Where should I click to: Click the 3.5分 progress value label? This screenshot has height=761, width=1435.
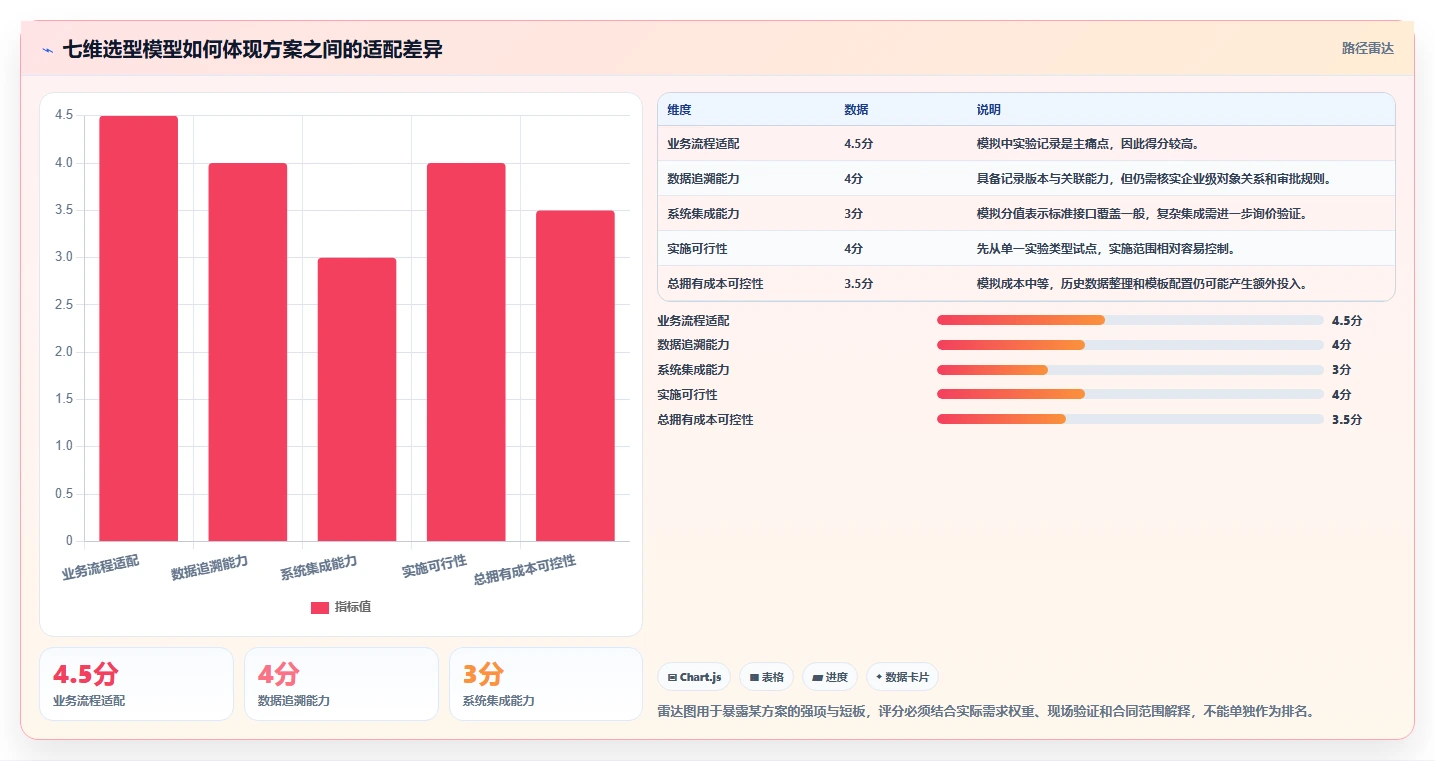[1346, 420]
